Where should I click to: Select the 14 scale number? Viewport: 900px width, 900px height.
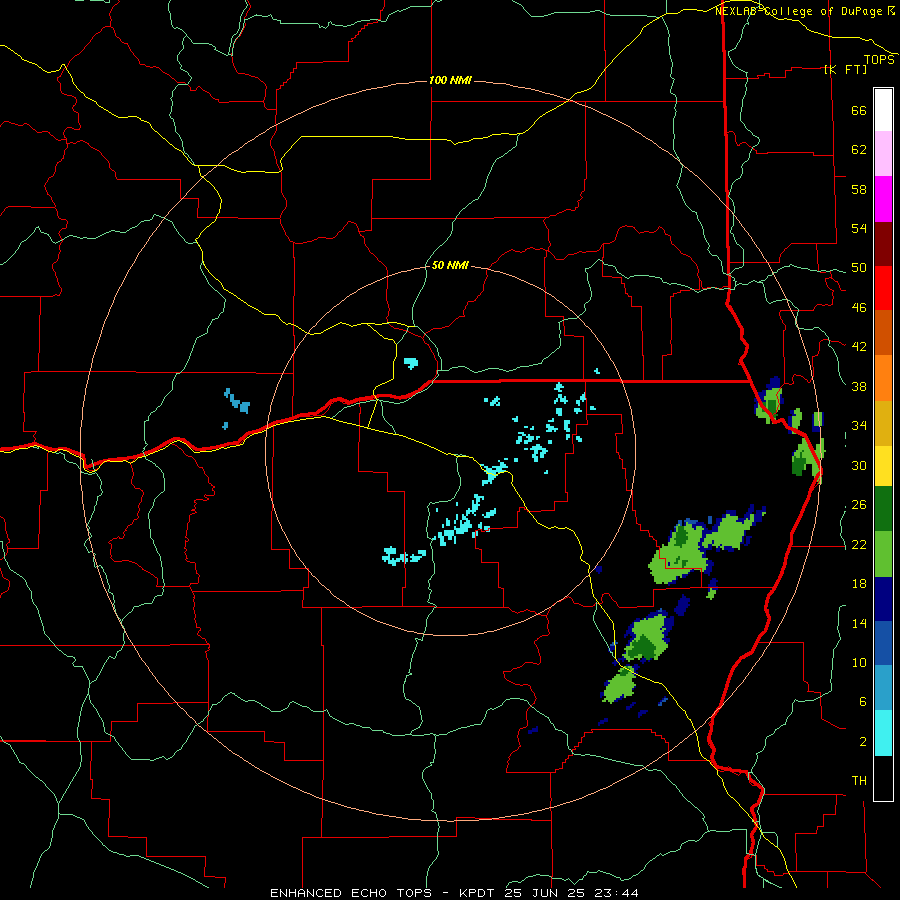(x=859, y=623)
